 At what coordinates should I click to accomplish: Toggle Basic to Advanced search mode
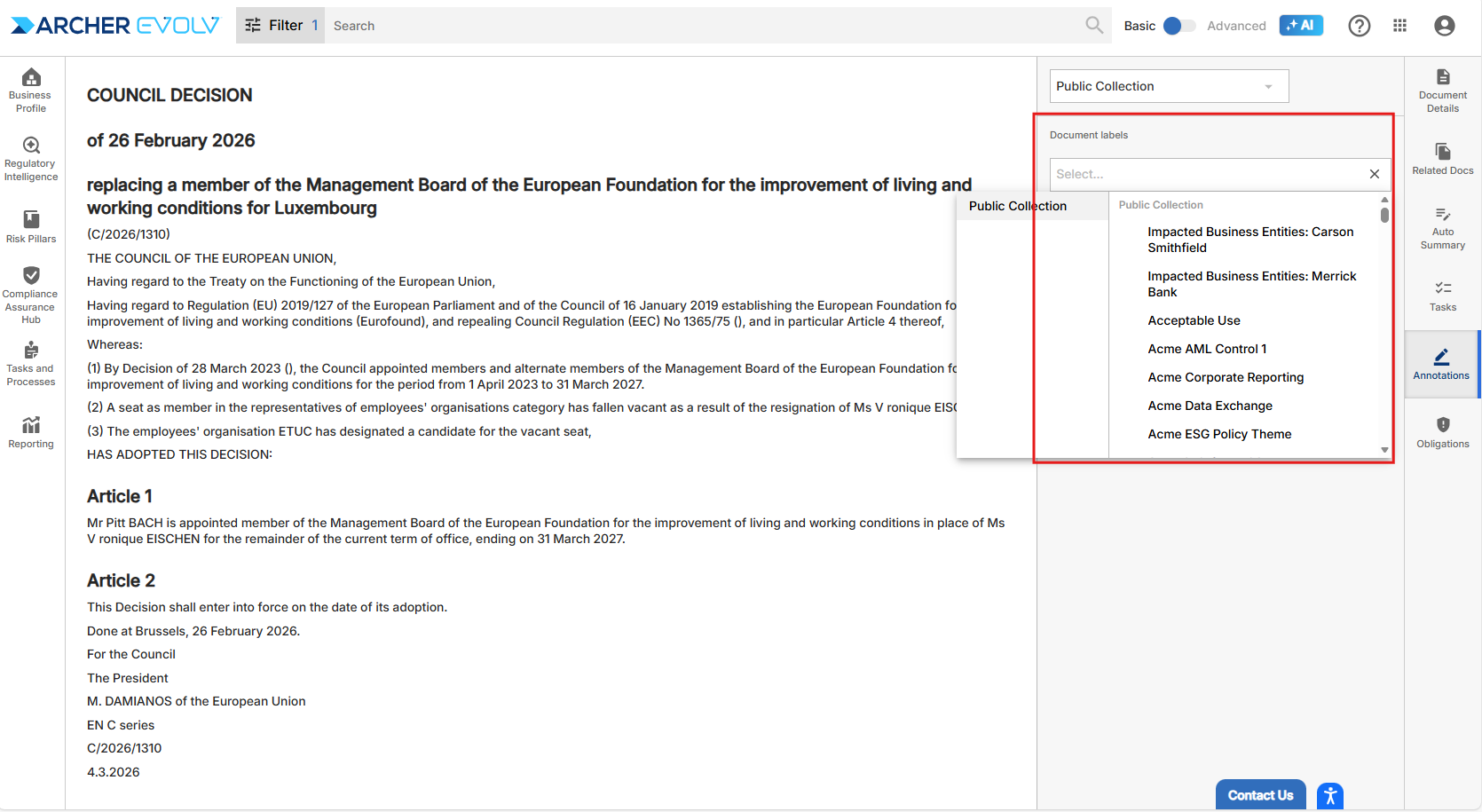[x=1179, y=26]
